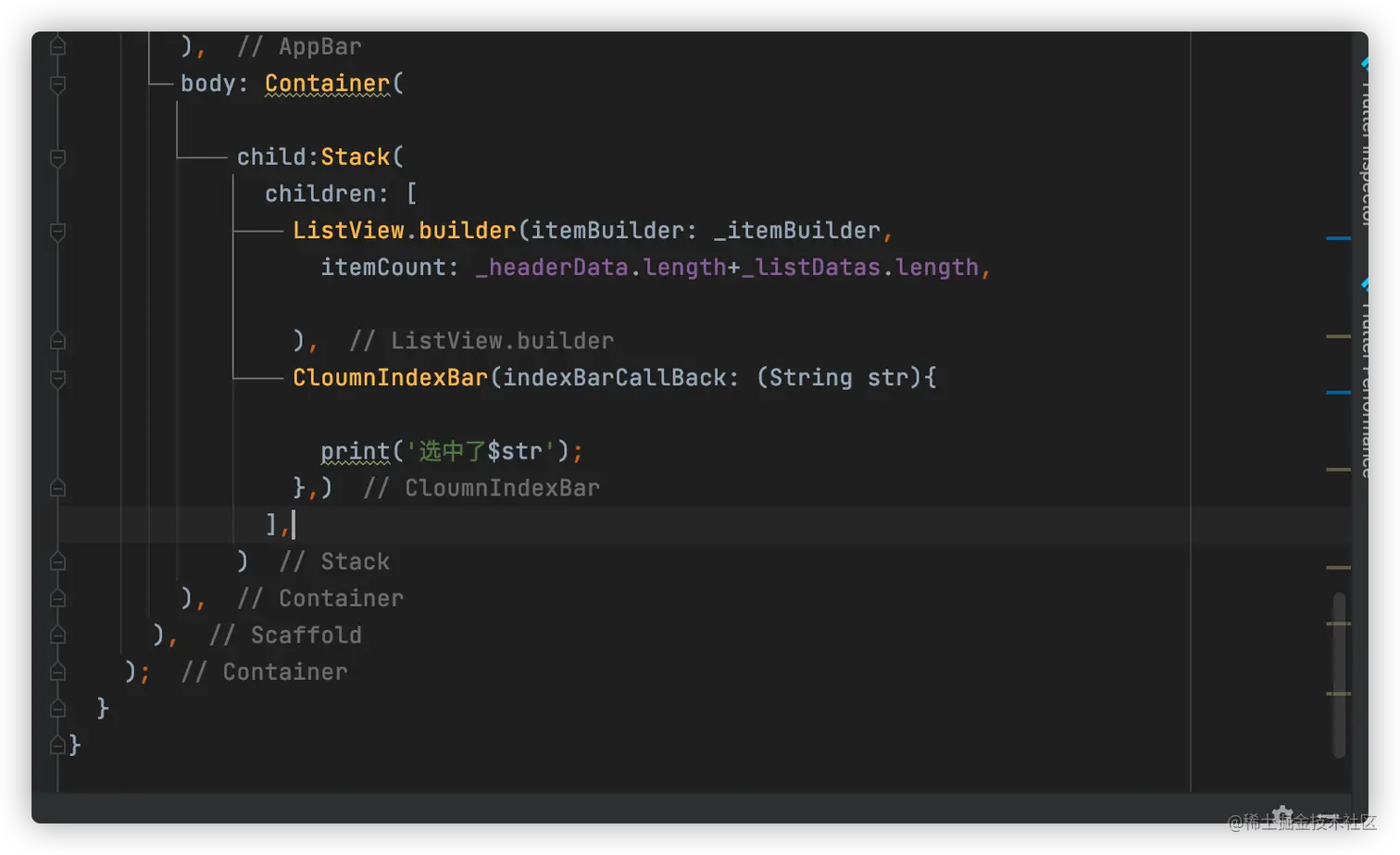
Task: Click '(String str)' callback parameter
Action: [839, 378]
